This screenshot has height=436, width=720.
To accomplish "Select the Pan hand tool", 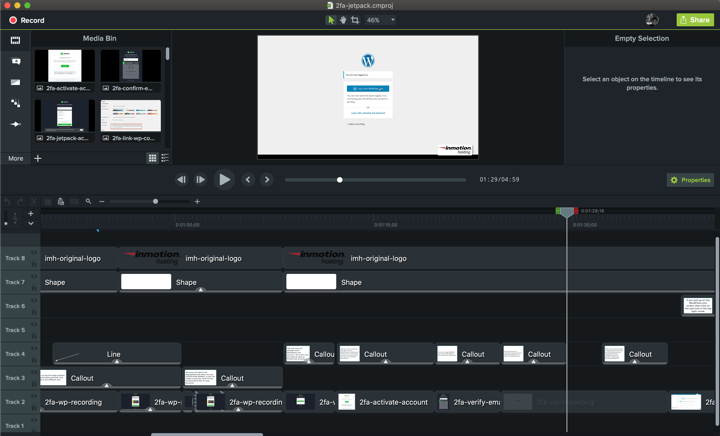I will pos(343,20).
